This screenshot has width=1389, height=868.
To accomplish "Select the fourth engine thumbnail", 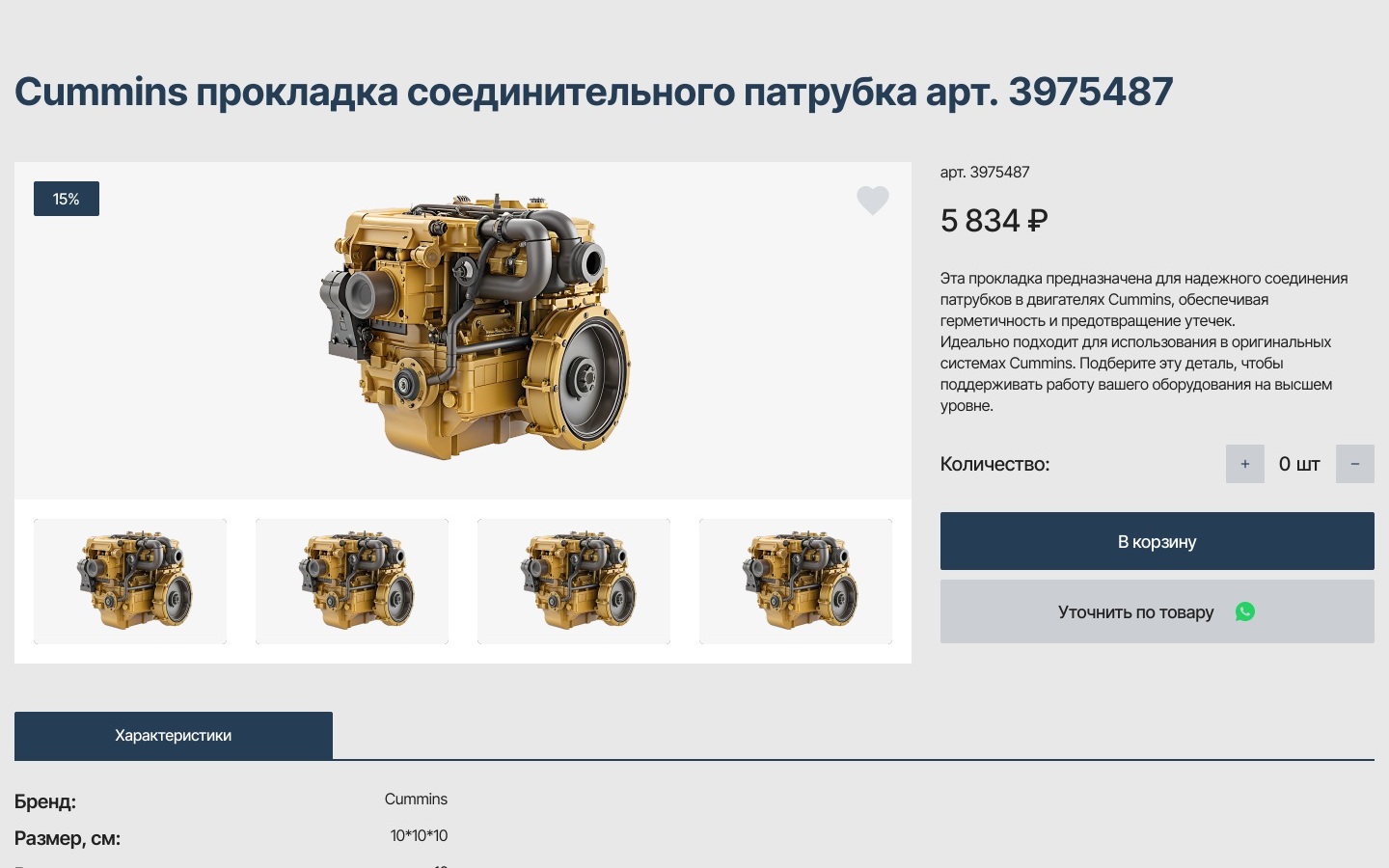I will (x=796, y=581).
